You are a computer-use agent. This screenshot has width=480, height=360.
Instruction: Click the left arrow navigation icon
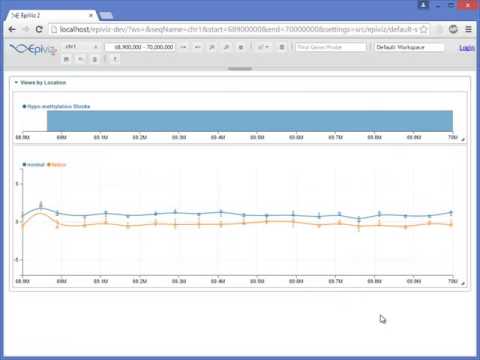197,47
